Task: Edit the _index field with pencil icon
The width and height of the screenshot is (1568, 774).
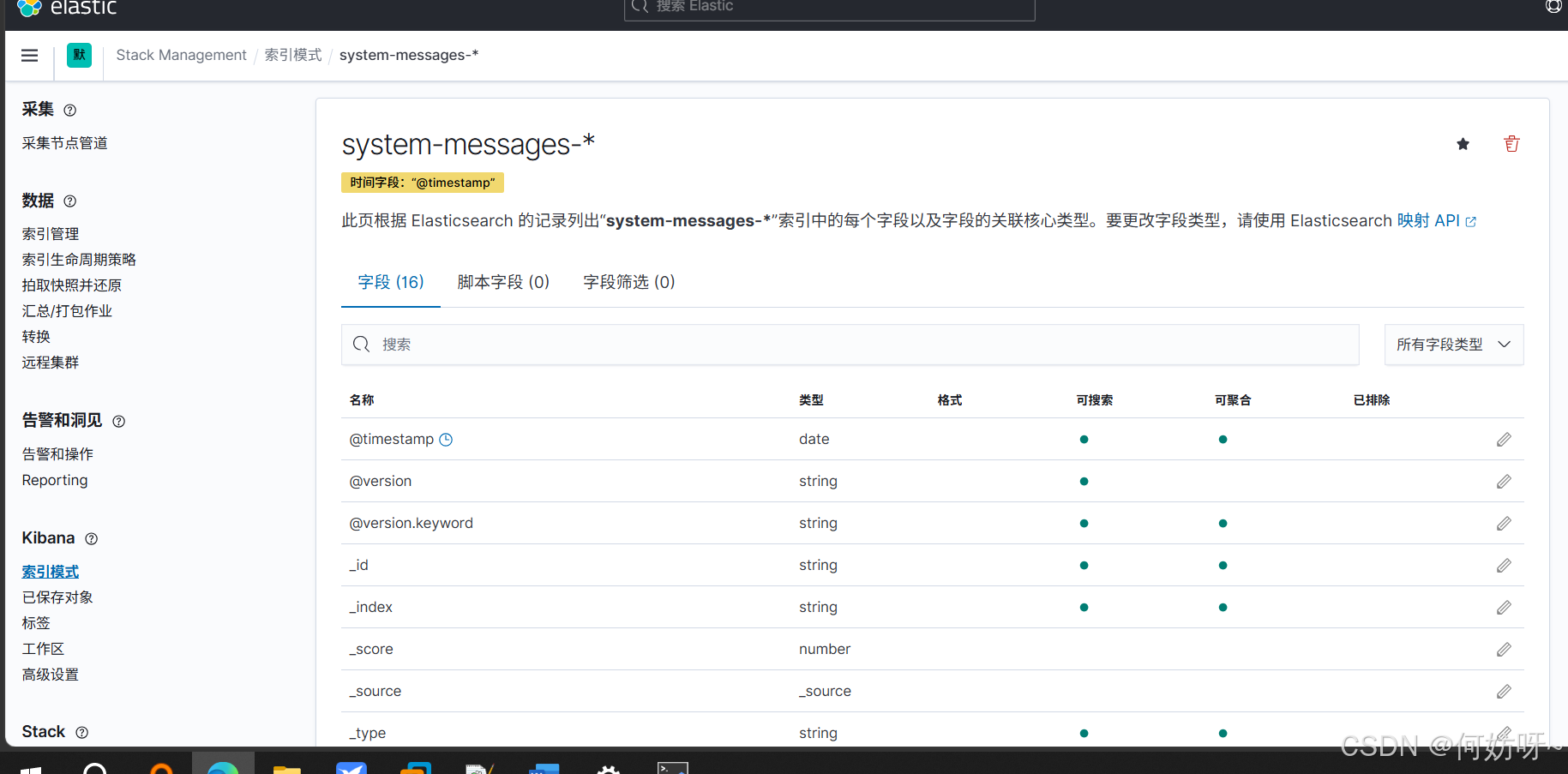Action: [1504, 608]
